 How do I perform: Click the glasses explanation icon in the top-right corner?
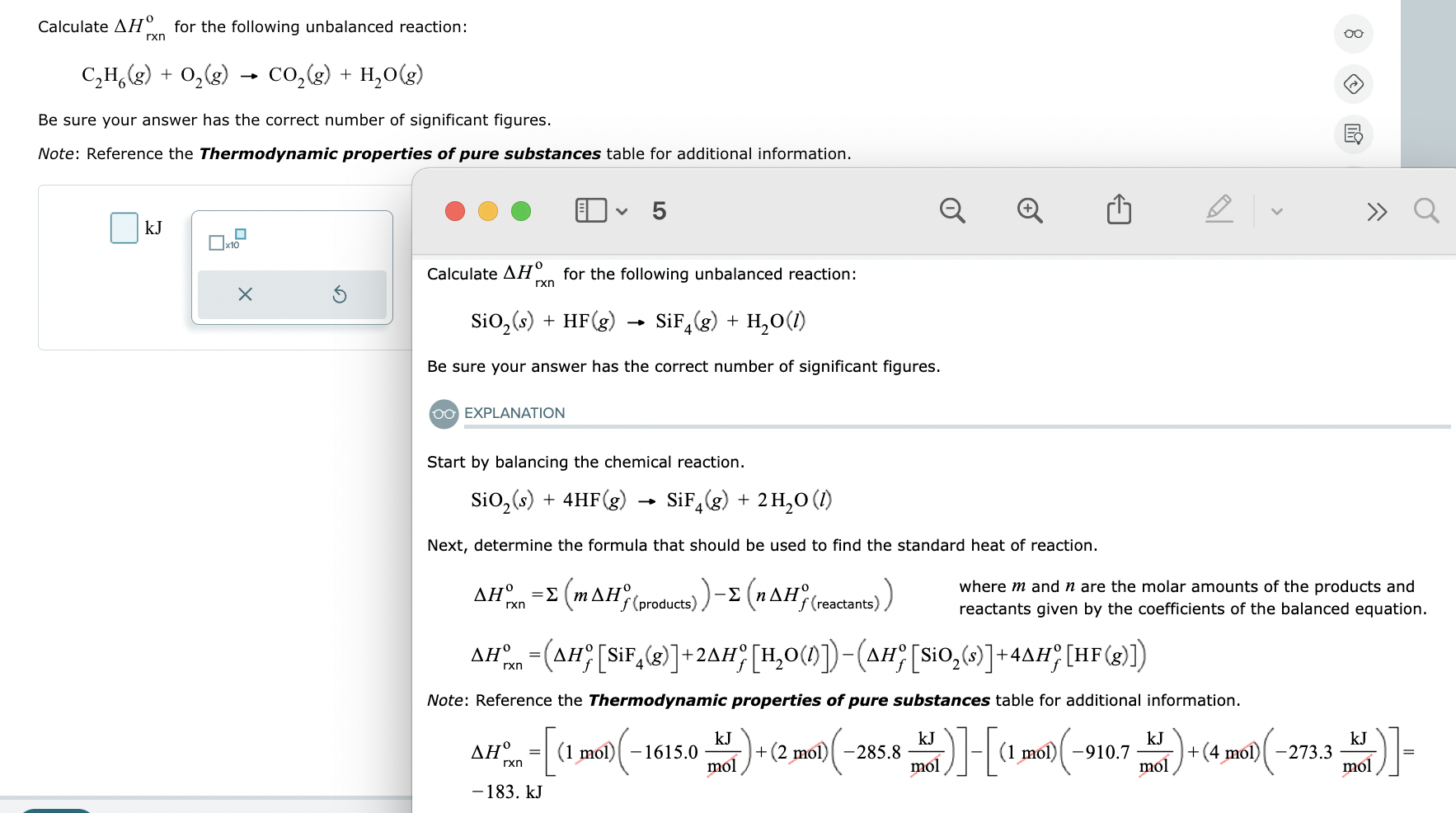[1352, 34]
